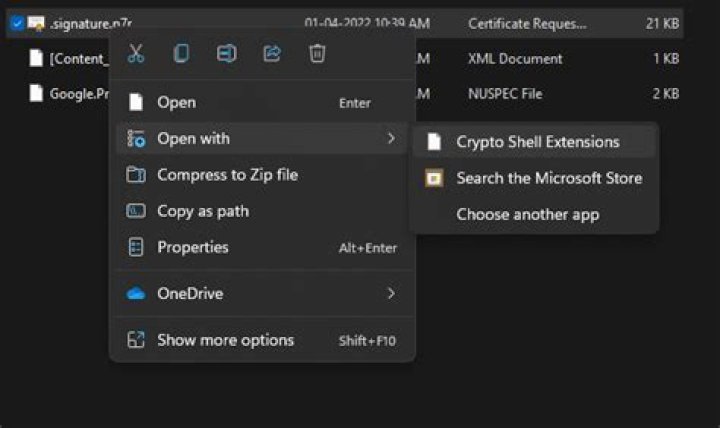The width and height of the screenshot is (720, 428).
Task: Click the Crypto Shell Extensions file icon
Action: [x=434, y=141]
